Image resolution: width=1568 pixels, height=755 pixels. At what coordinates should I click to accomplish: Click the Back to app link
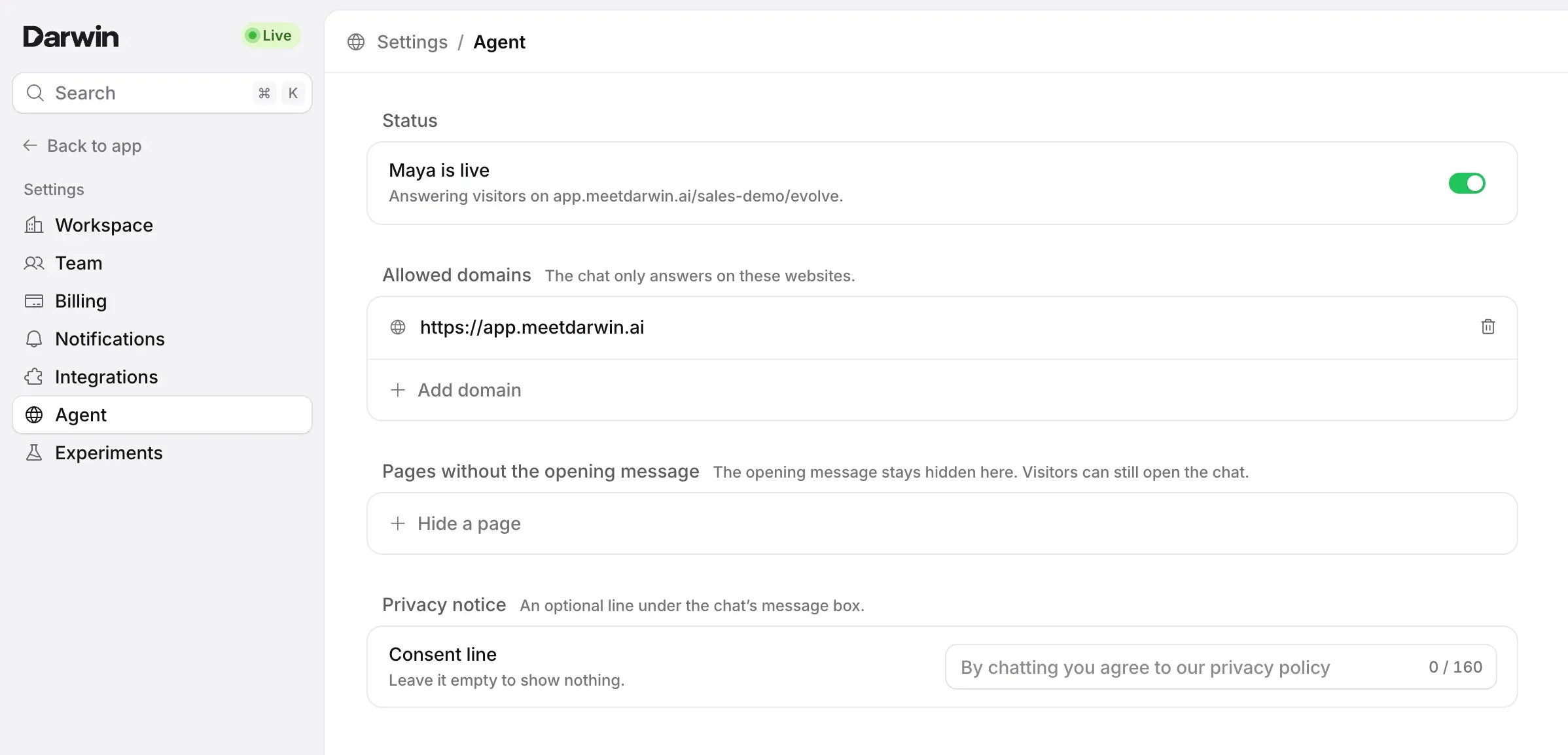point(82,145)
